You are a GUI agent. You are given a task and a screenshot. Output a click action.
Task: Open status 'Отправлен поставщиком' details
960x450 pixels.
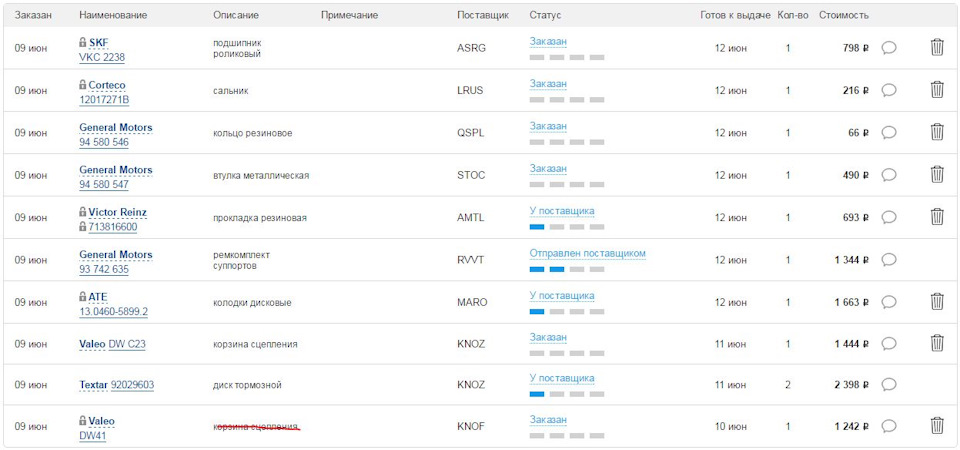tap(587, 254)
